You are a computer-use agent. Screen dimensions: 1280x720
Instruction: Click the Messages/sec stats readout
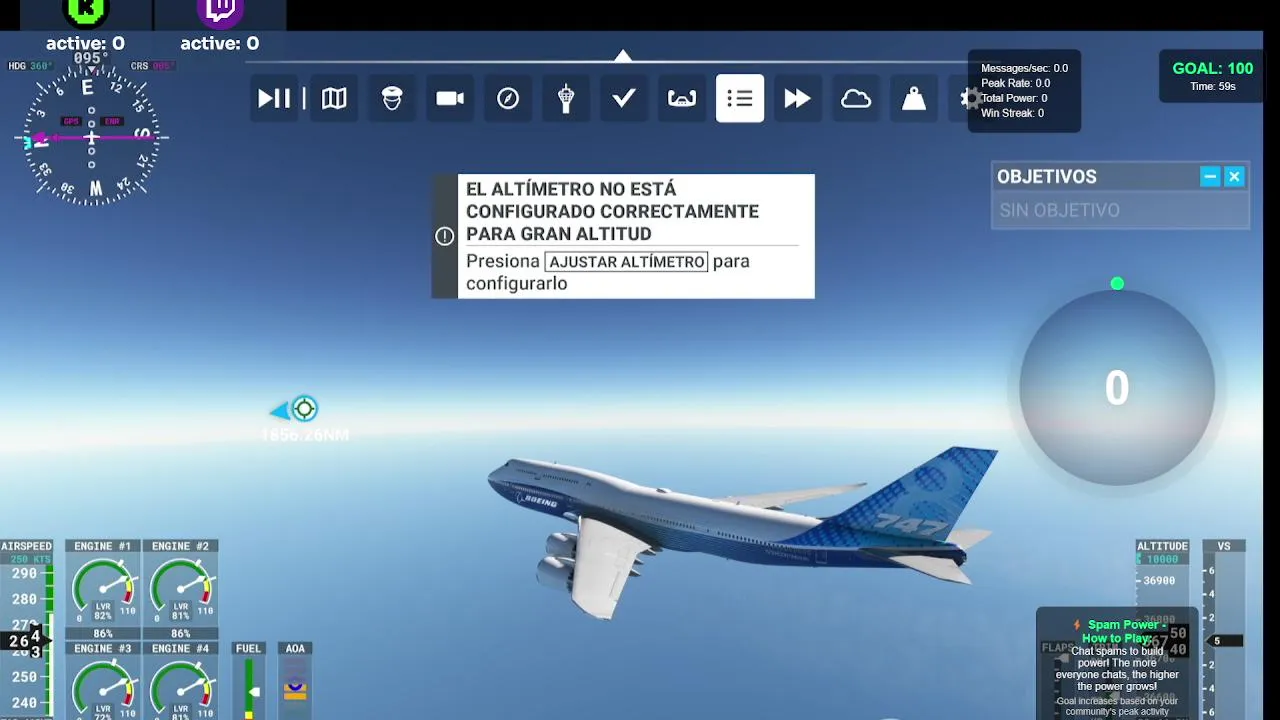click(1024, 68)
